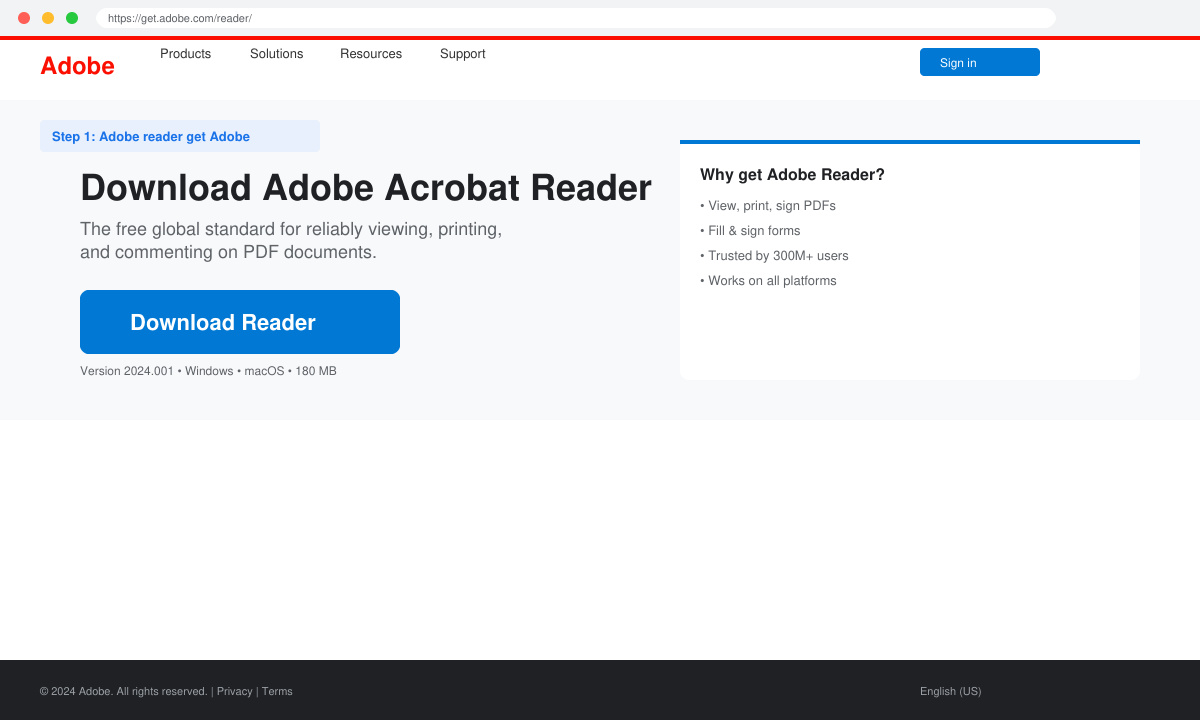Image resolution: width=1200 pixels, height=720 pixels.
Task: Click the Privacy link in footer
Action: point(235,691)
